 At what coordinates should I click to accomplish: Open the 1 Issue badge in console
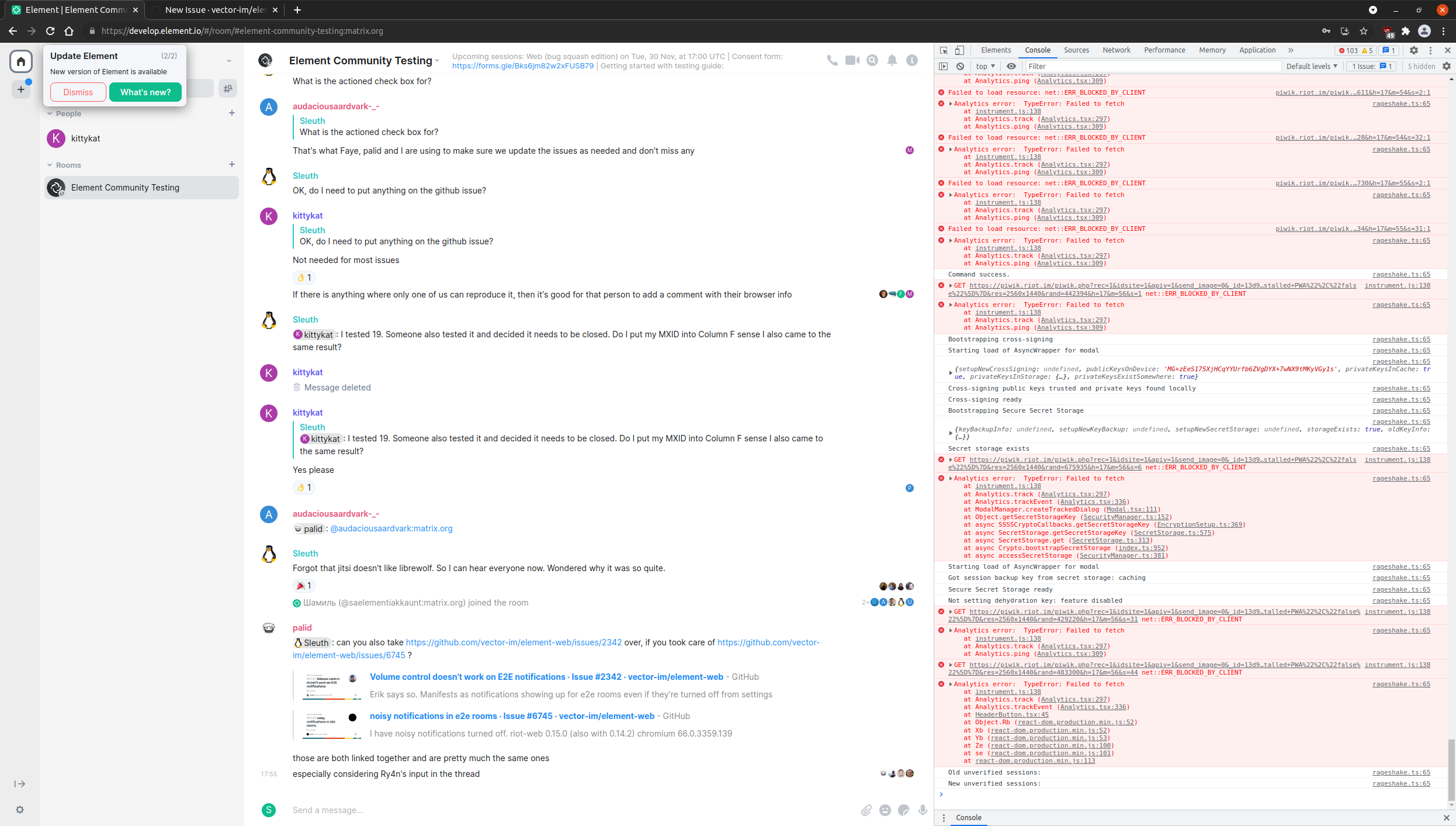point(1372,66)
